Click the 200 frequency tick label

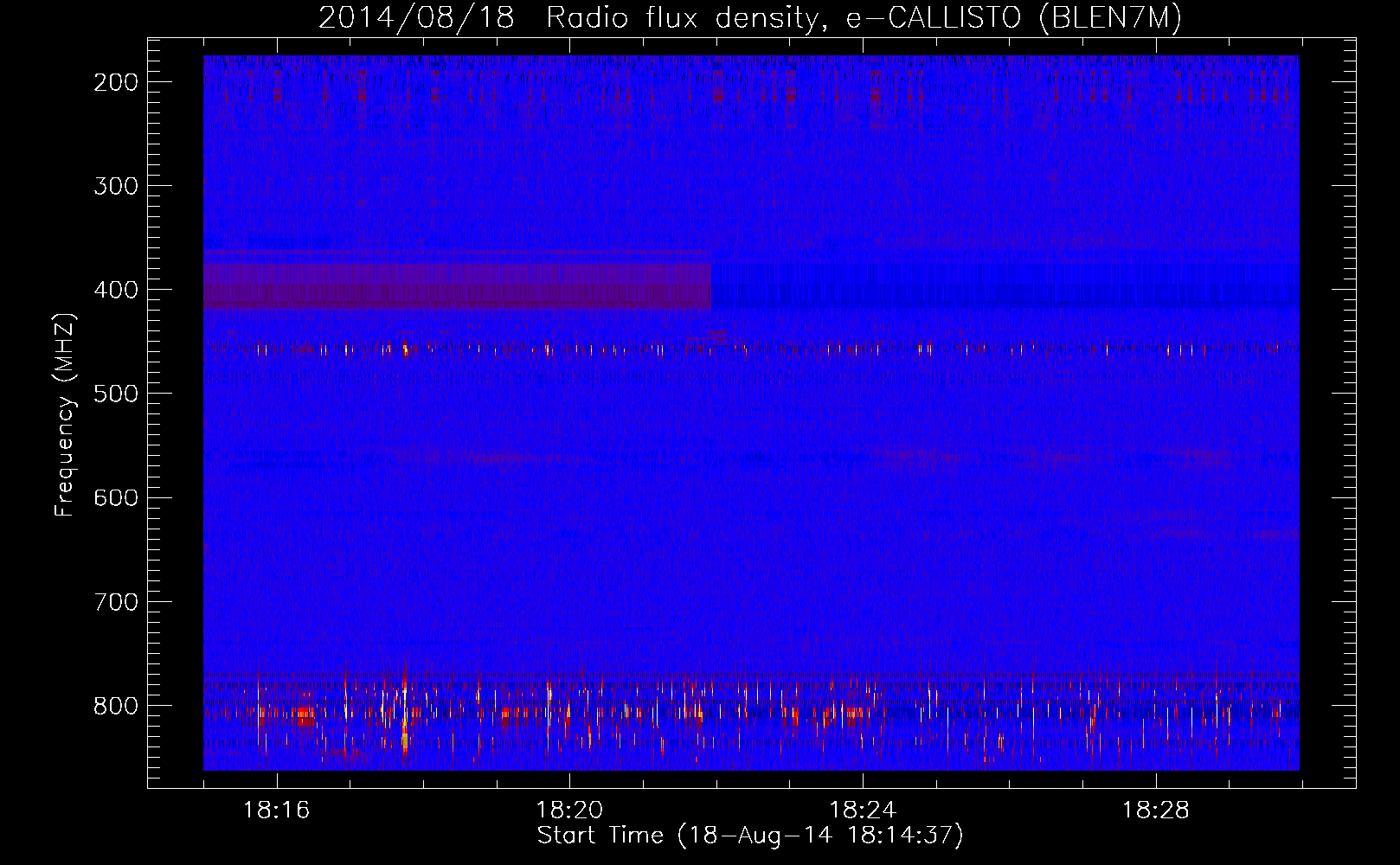point(116,82)
